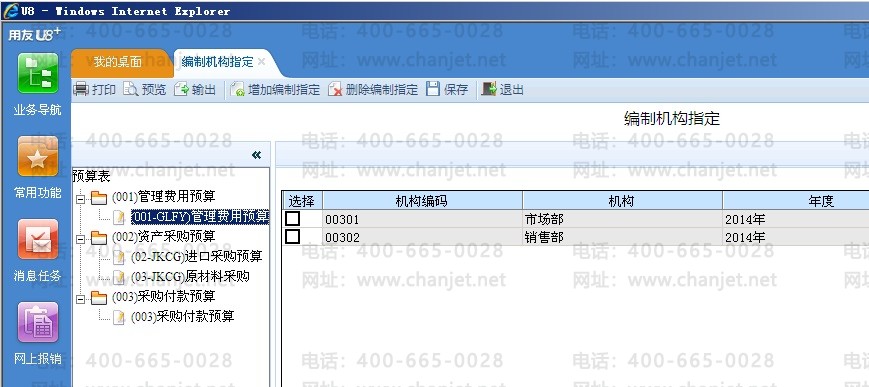Open the 消息任务 mail icon
869x387 pixels.
coord(37,239)
